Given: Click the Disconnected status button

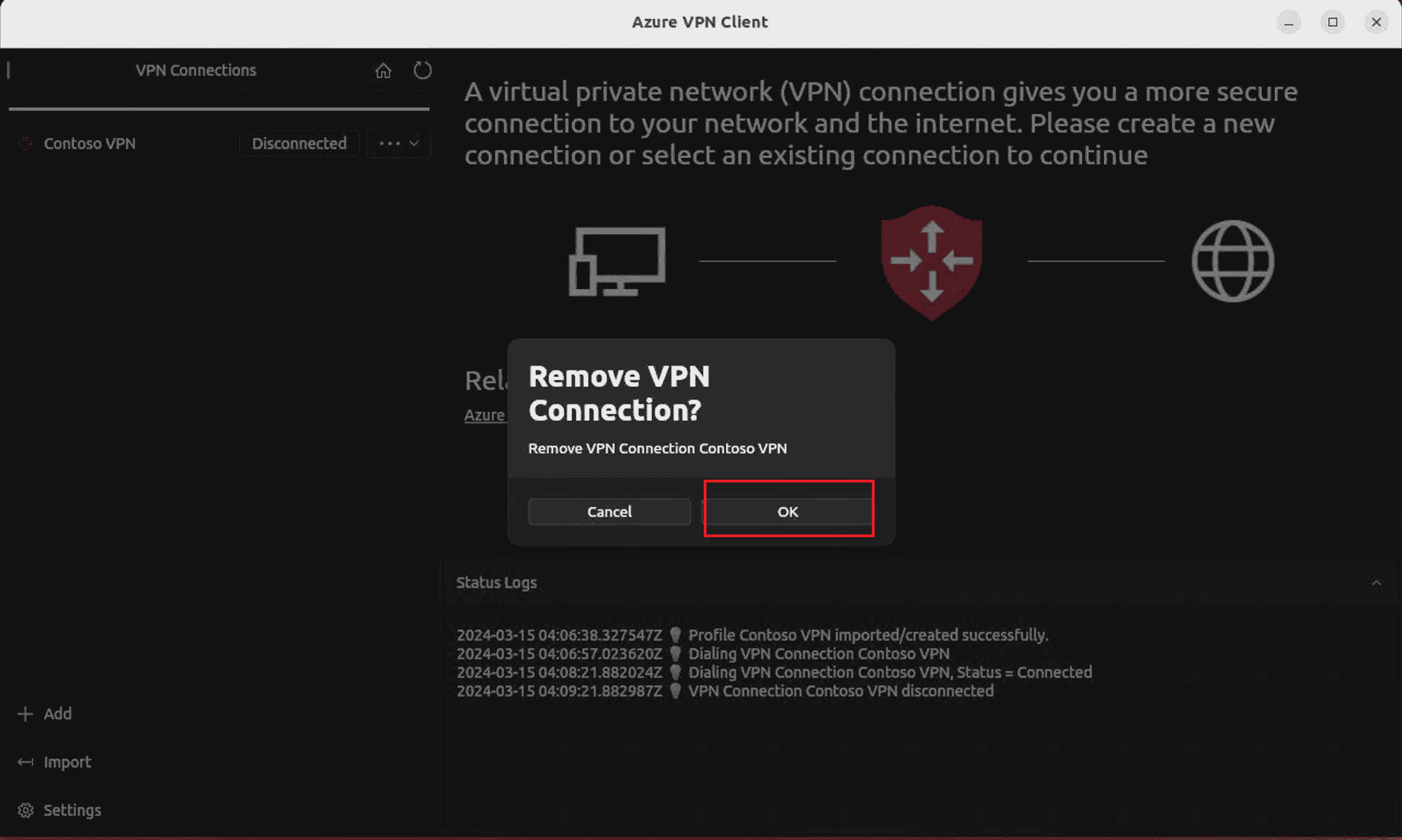Looking at the screenshot, I should coord(300,144).
